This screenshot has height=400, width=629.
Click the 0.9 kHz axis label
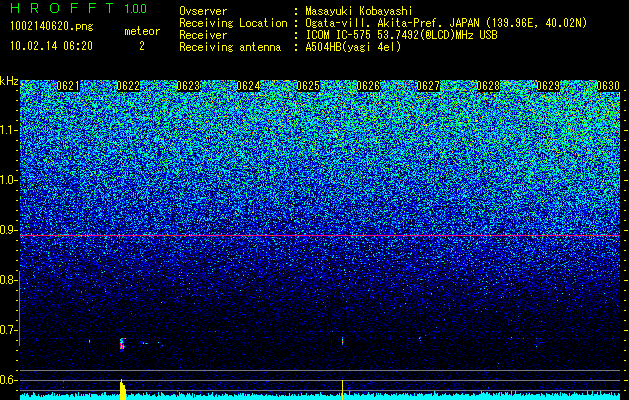pyautogui.click(x=8, y=230)
